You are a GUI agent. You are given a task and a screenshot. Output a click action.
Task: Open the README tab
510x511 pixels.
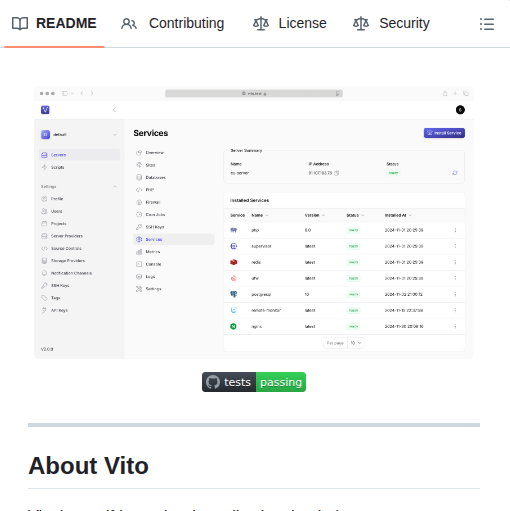pyautogui.click(x=54, y=23)
